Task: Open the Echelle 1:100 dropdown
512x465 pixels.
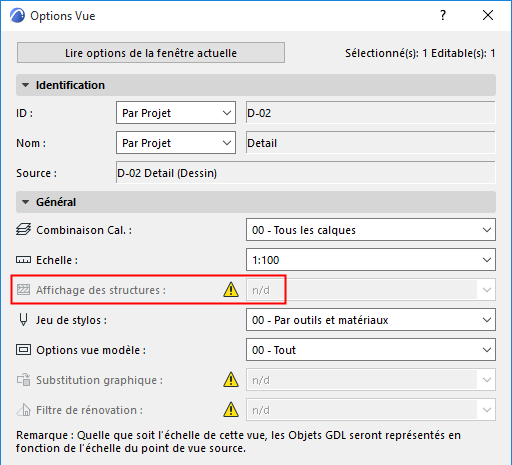Action: pos(371,260)
